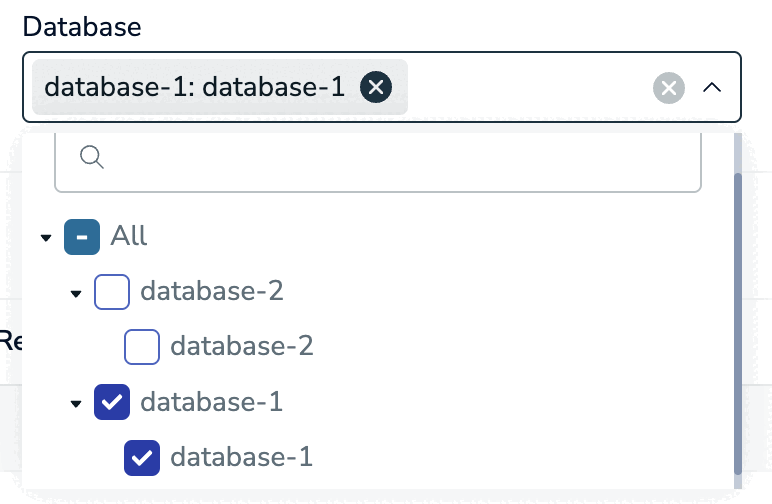The height and width of the screenshot is (504, 772).
Task: Collapse the All tree node arrow
Action: click(x=45, y=238)
